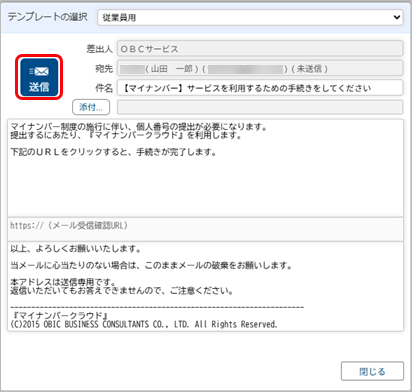Open the テンプレートの選択 dropdown showing 従業員用
Viewport: 412px width, 392px height.
coord(250,17)
